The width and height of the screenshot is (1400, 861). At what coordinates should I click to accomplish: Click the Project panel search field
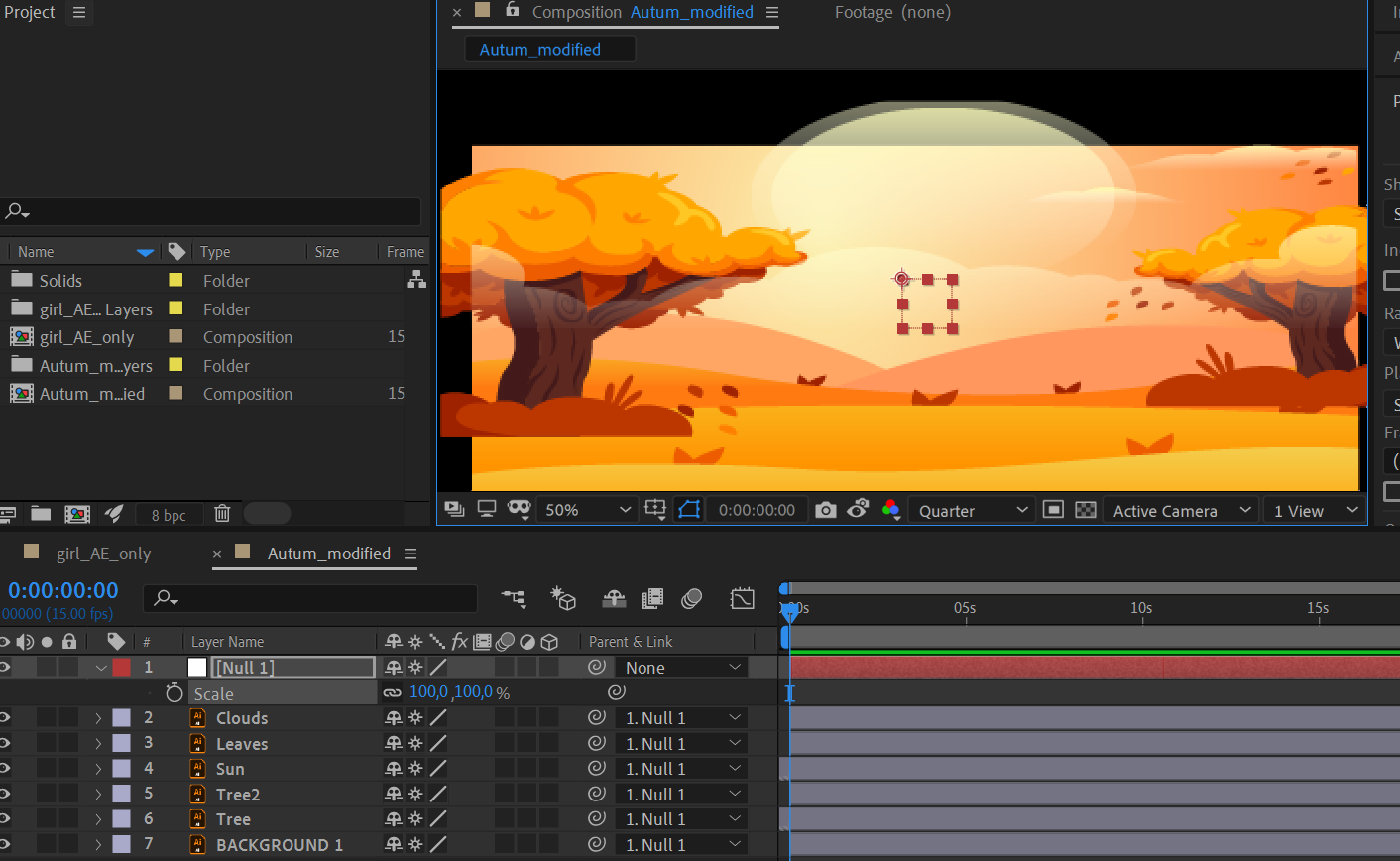tap(212, 211)
